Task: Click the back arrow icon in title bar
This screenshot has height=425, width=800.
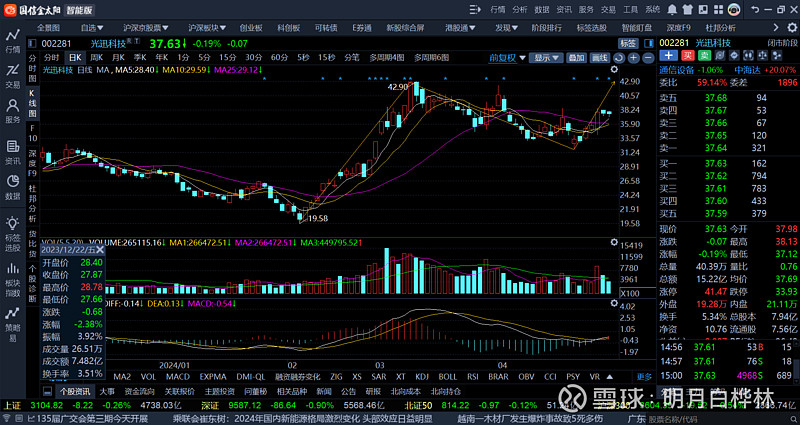Action: point(756,9)
